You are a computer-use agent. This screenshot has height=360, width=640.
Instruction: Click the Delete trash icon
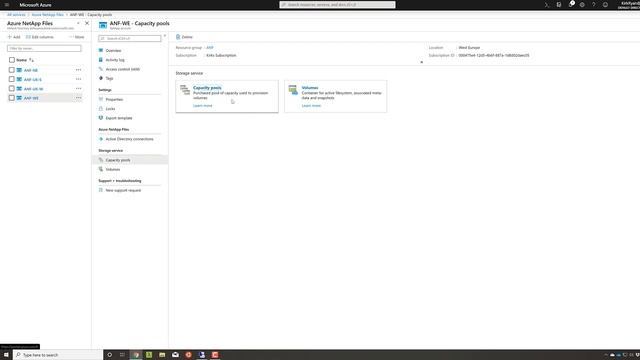point(178,37)
